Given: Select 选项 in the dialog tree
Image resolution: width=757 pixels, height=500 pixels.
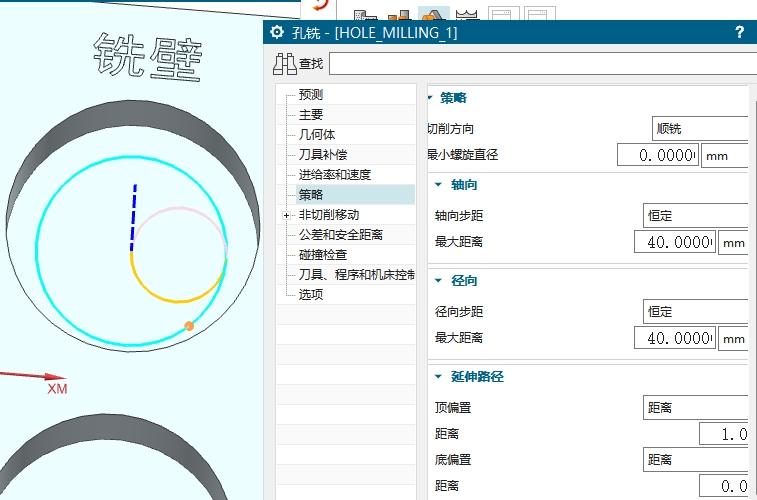Looking at the screenshot, I should tap(310, 294).
